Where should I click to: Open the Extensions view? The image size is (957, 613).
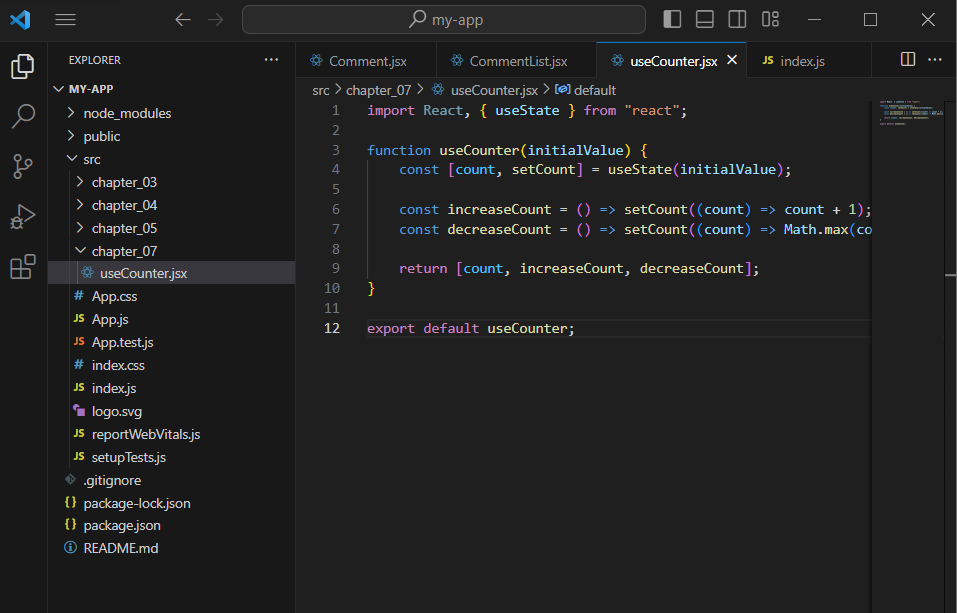point(23,267)
